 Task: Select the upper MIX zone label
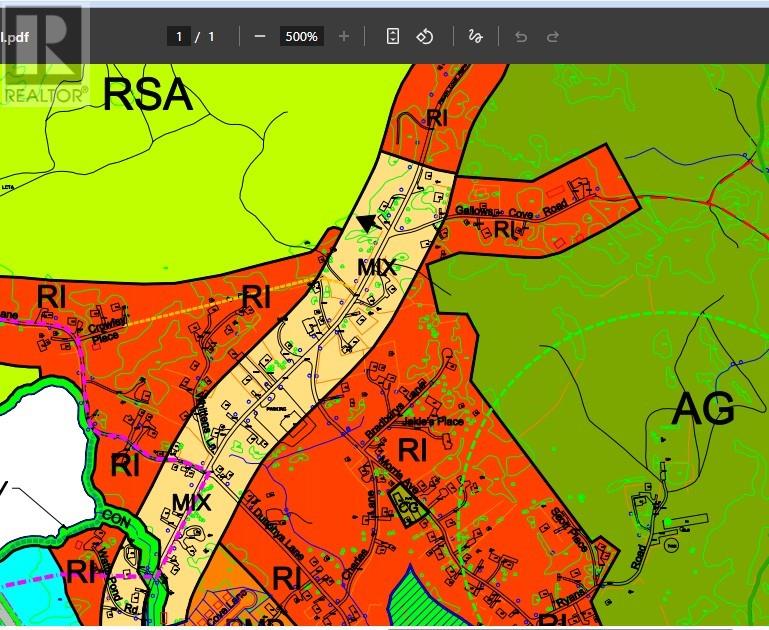pos(376,268)
